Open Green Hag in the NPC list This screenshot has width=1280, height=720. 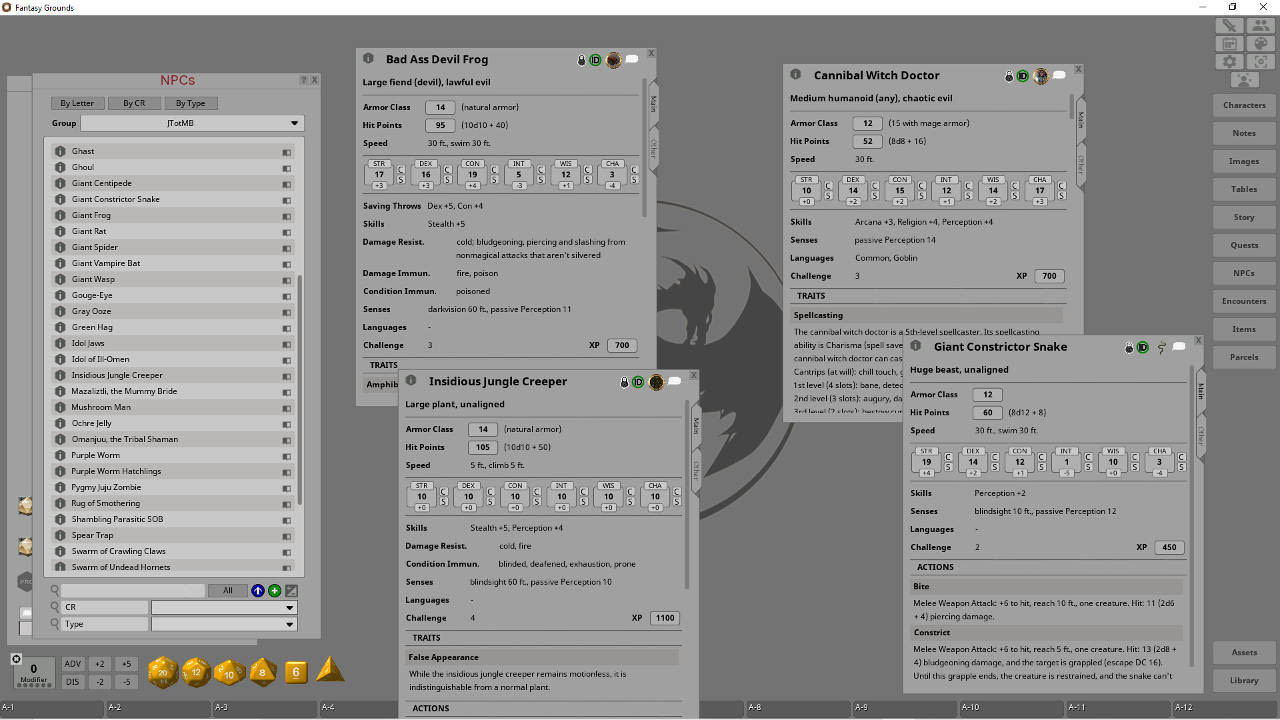[x=92, y=327]
